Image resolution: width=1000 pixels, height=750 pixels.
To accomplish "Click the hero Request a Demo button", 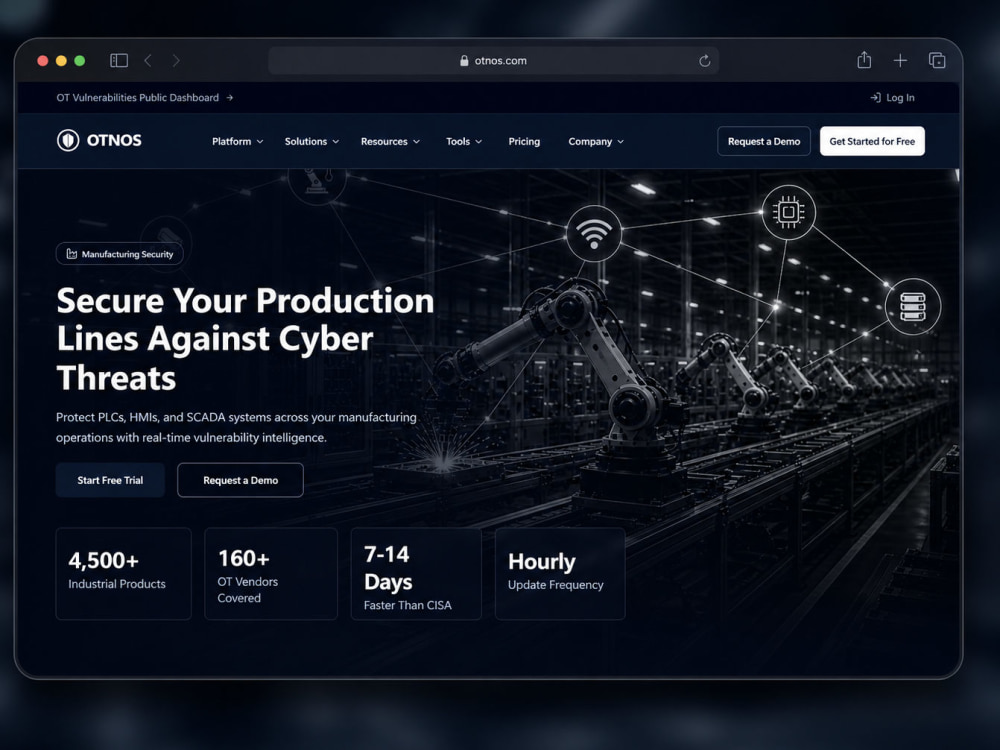I will pos(240,480).
